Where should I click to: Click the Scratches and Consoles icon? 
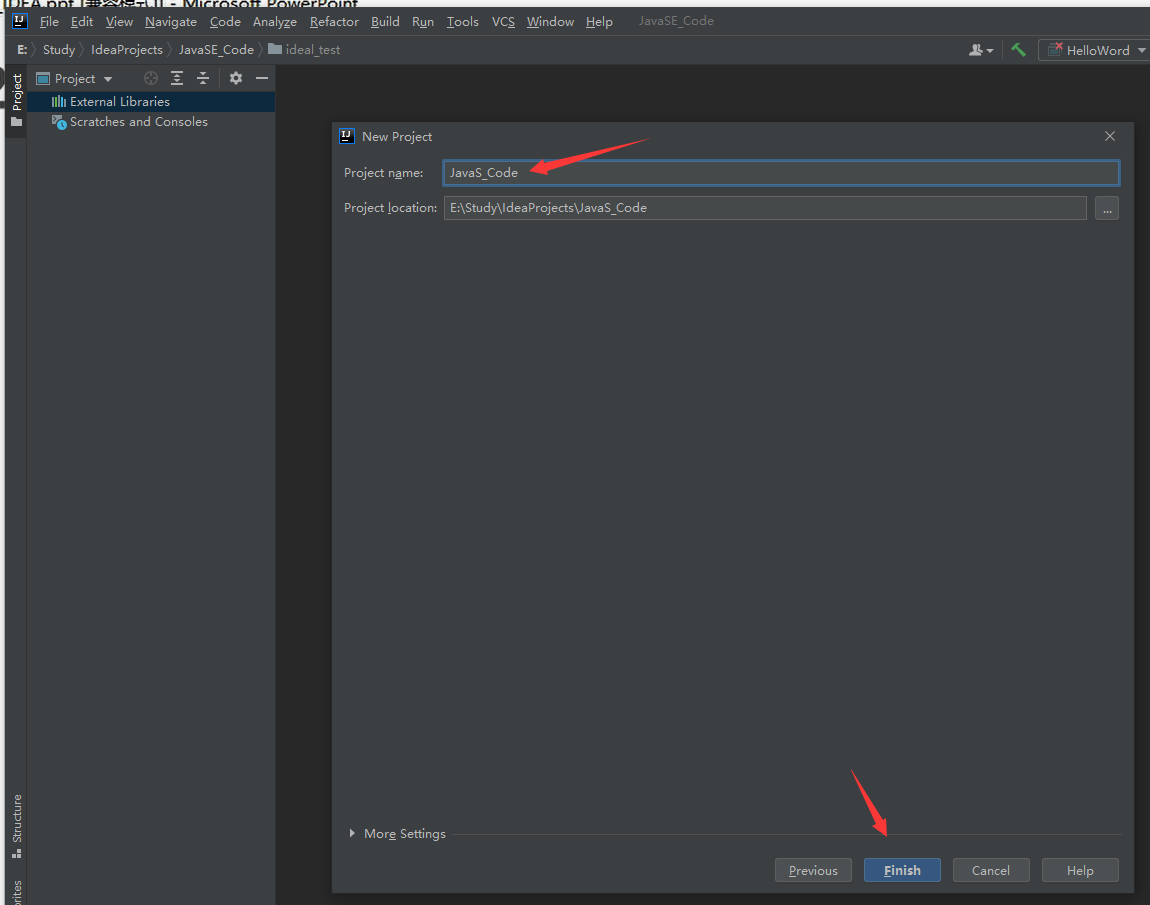[58, 121]
